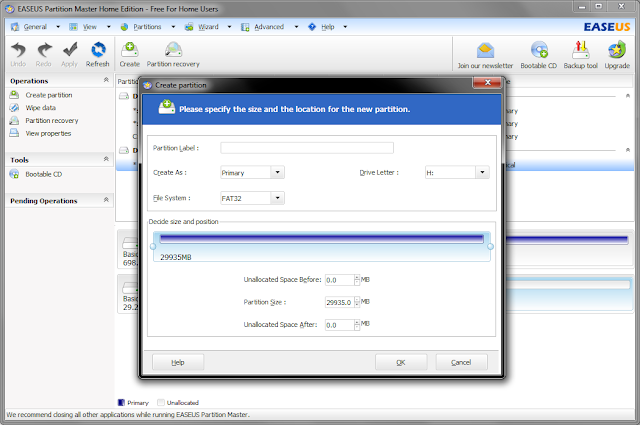Open the View menu
Image resolution: width=640 pixels, height=425 pixels.
click(90, 27)
